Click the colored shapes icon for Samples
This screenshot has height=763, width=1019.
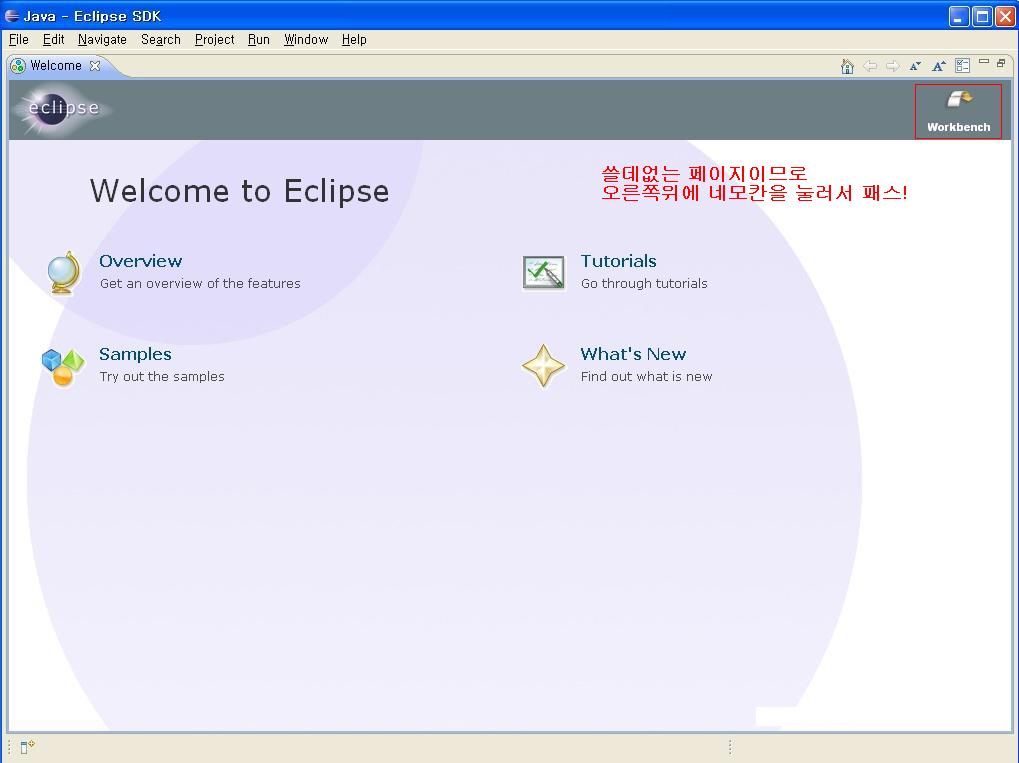(62, 367)
